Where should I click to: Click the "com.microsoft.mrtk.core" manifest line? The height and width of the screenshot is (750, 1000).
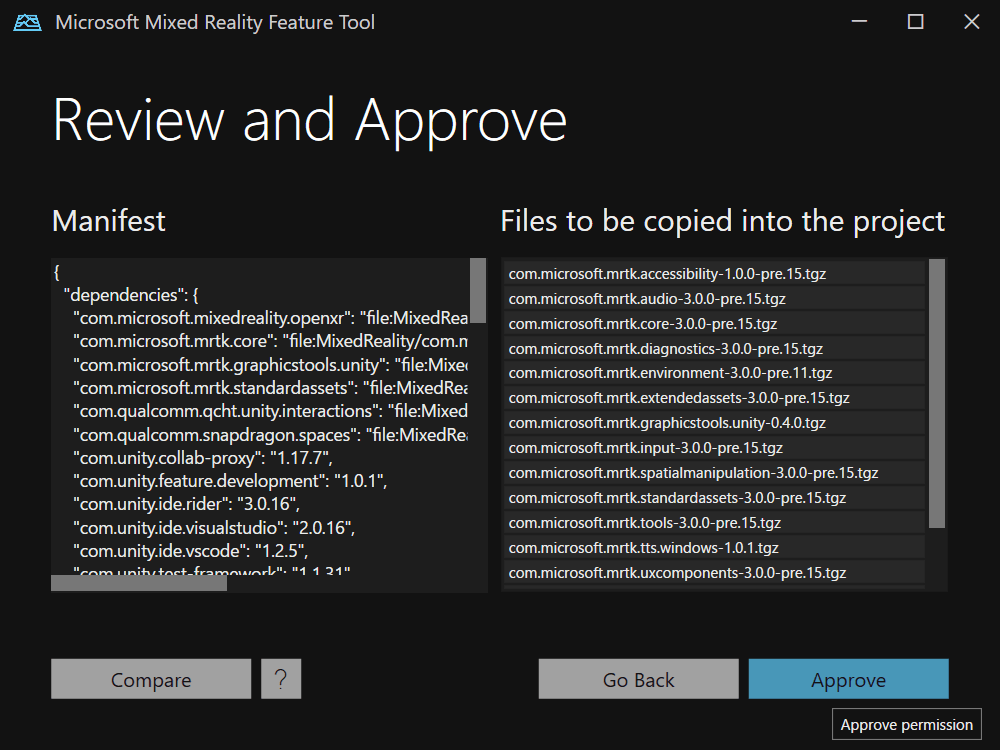click(270, 341)
